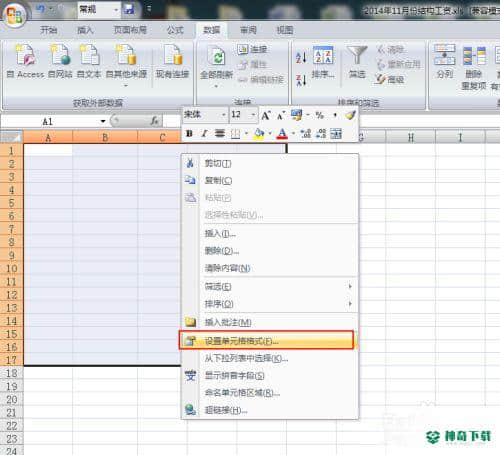
Task: Click the Remove Duplicates icon
Action: coord(474,56)
